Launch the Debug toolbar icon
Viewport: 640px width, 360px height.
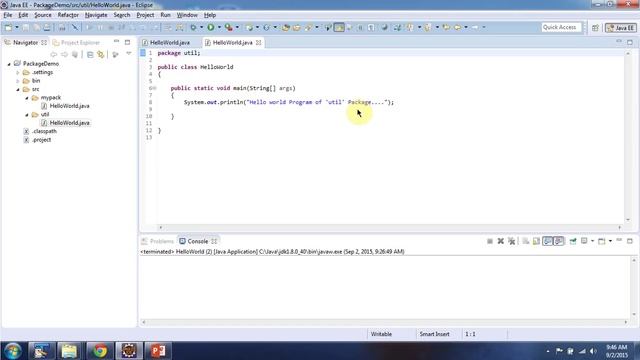point(193,27)
